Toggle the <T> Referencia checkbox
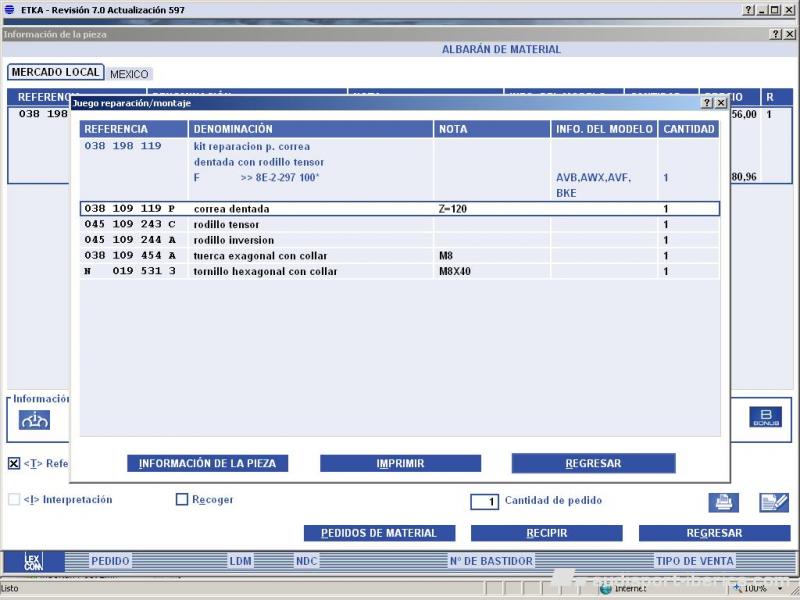Viewport: 800px width, 600px height. point(14,463)
